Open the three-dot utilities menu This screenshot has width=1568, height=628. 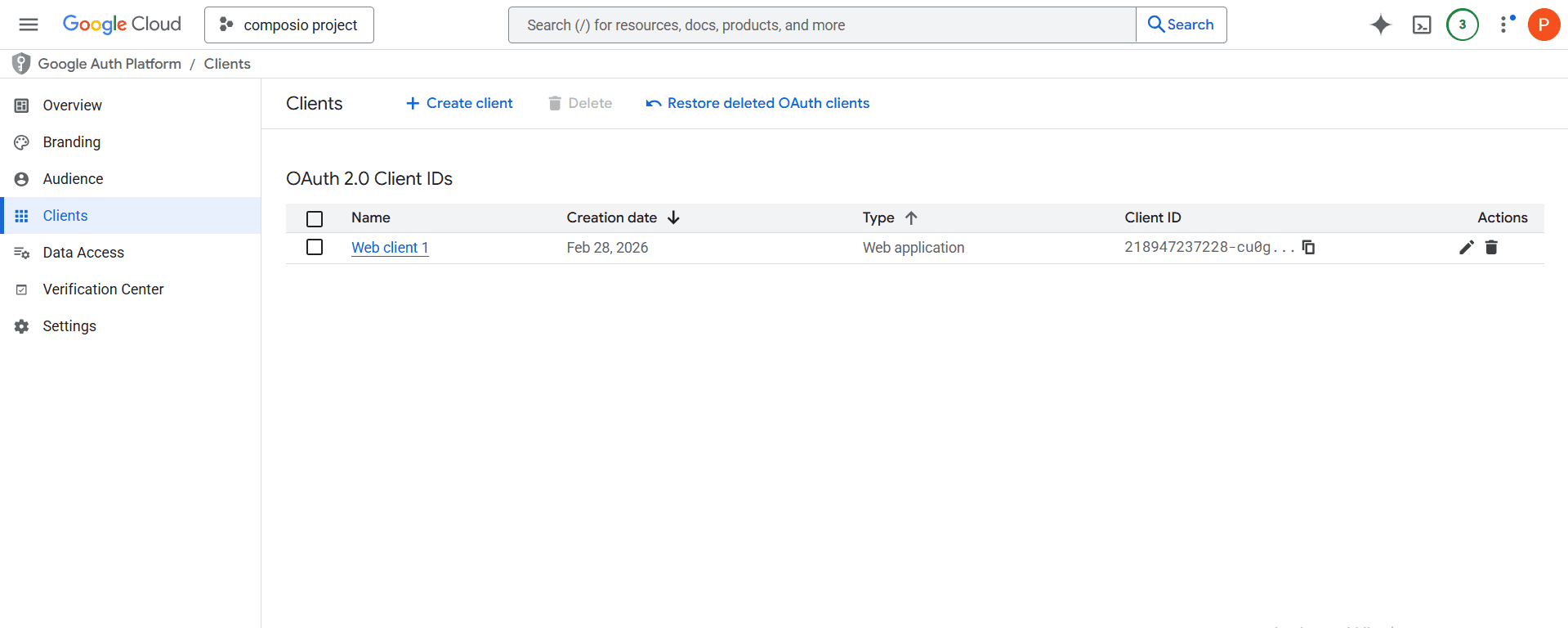pos(1503,25)
